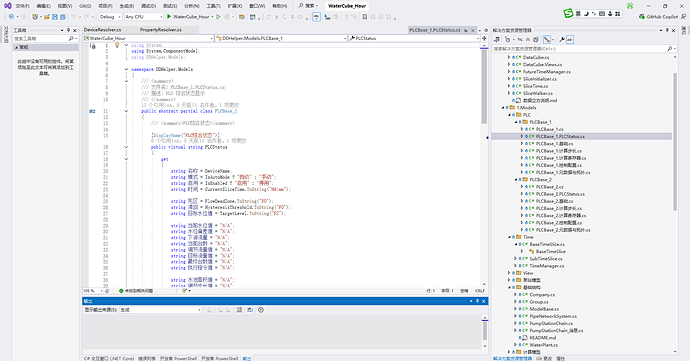The width and height of the screenshot is (690, 361).
Task: Collapse namespace DDHelper.Models code block
Action: click(126, 69)
